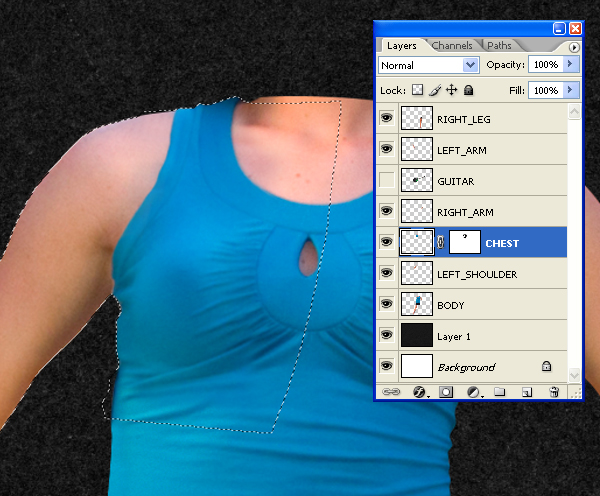Add layer mask button
600x496 pixels.
[446, 392]
